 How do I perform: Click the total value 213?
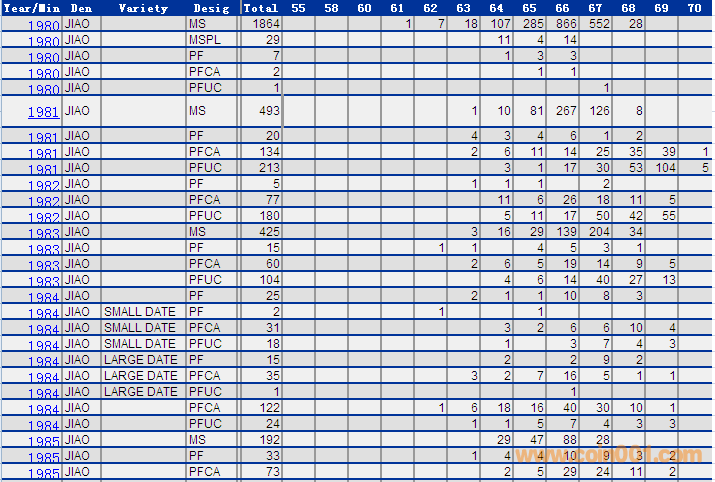(x=269, y=168)
